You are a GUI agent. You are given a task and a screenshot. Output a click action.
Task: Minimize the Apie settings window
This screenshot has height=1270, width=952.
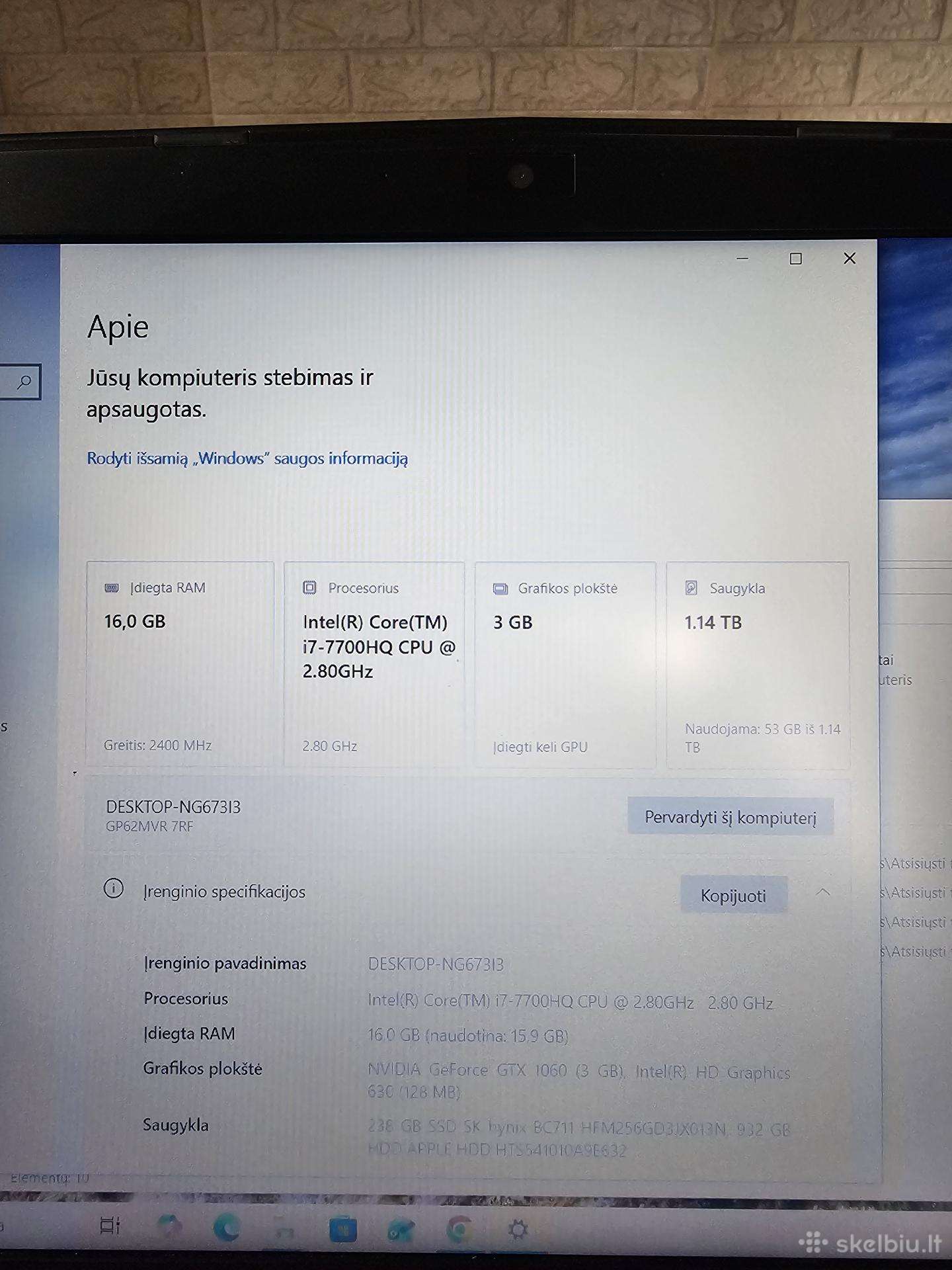coord(742,259)
